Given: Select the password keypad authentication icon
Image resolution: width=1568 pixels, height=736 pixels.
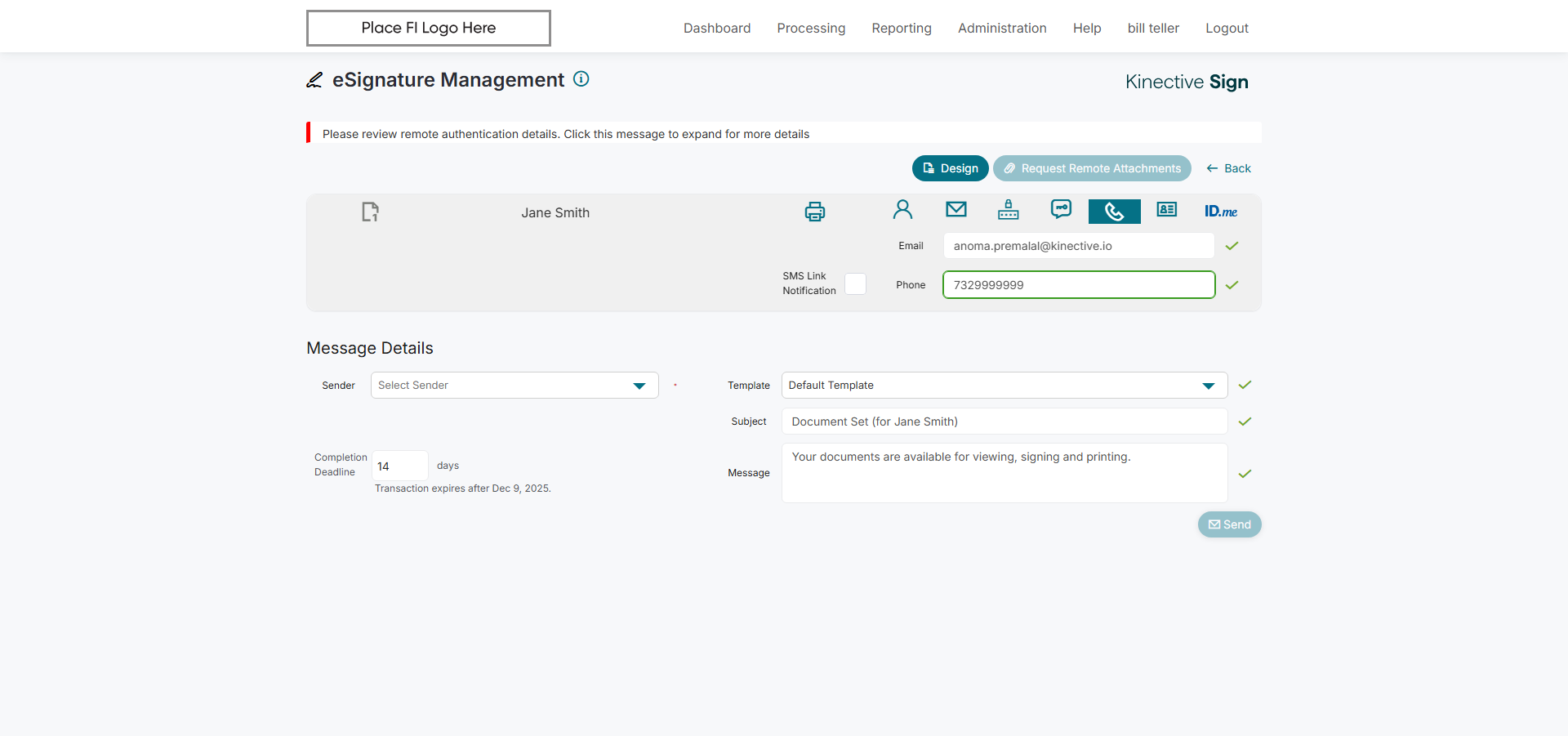Looking at the screenshot, I should (1008, 210).
